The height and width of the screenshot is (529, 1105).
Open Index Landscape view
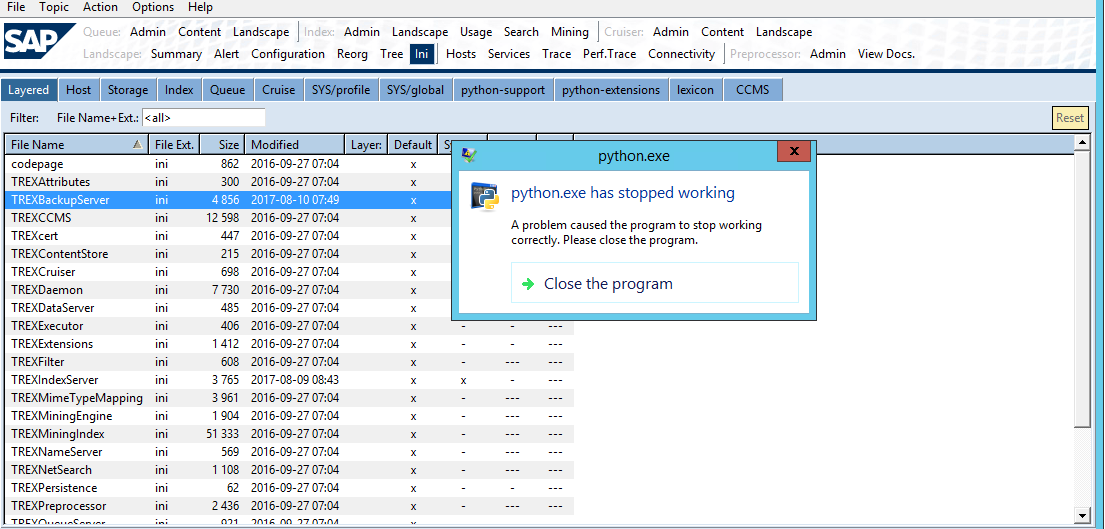[420, 32]
